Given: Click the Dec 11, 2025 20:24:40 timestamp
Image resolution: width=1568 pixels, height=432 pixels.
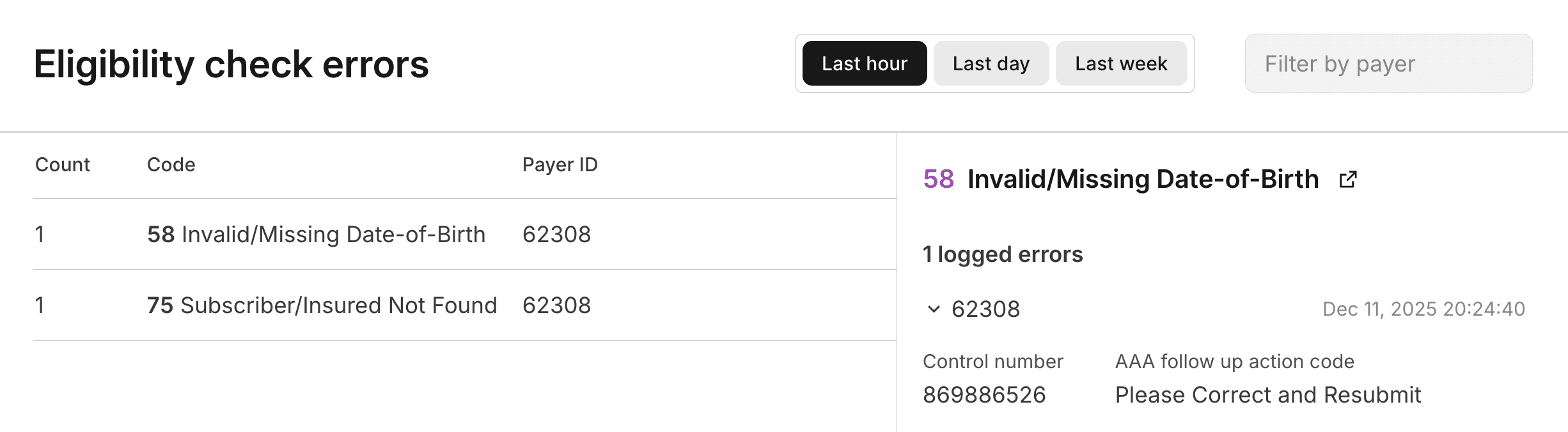Looking at the screenshot, I should (1423, 309).
